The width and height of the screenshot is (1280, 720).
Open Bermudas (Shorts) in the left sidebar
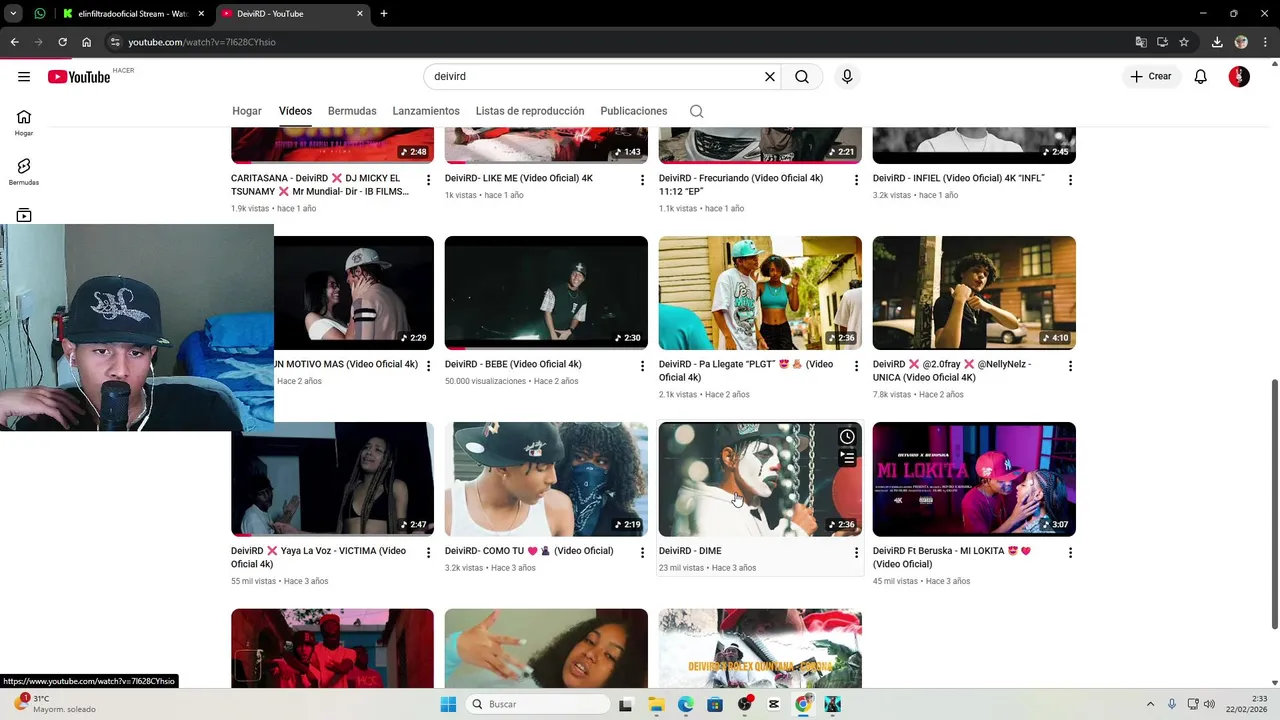tap(24, 172)
